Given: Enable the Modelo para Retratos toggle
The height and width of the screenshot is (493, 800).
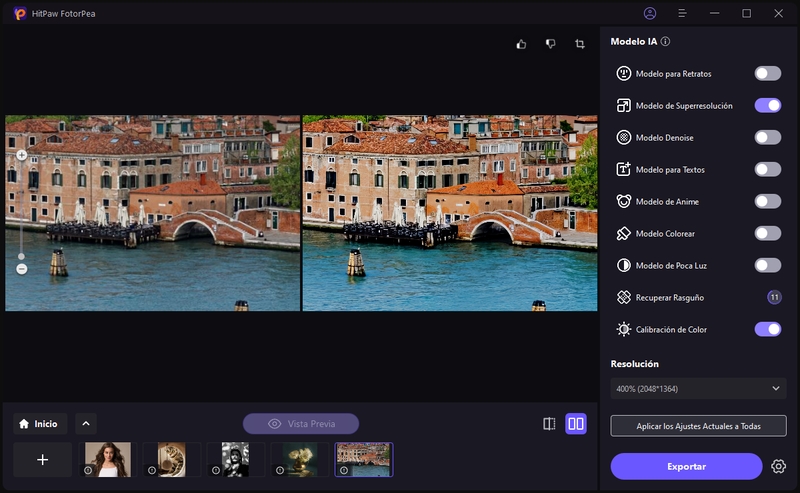Looking at the screenshot, I should [x=767, y=73].
